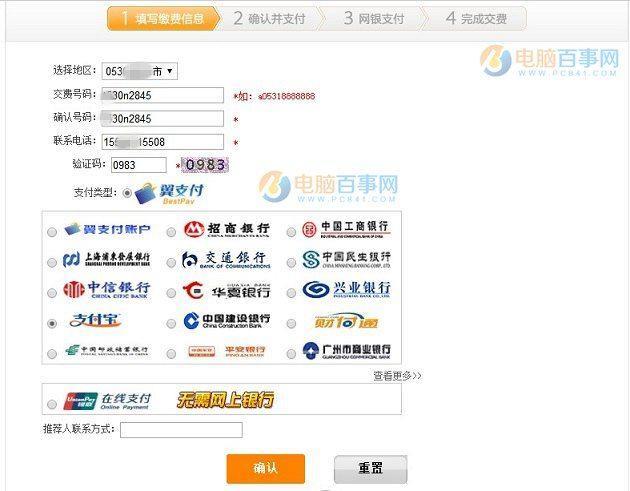The height and width of the screenshot is (491, 630).
Task: Go to step 1 填写缴费信息 tab
Action: (x=163, y=18)
